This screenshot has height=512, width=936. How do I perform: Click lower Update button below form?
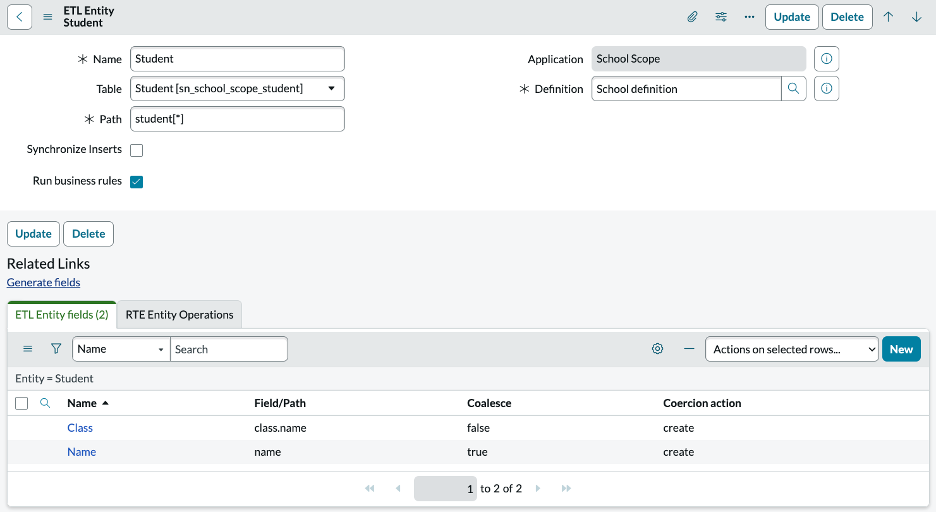33,234
